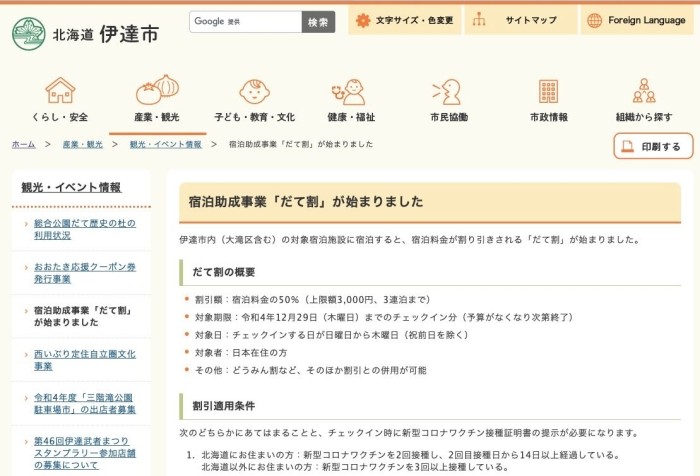Go to ホーム breadcrumb link

[x=24, y=145]
